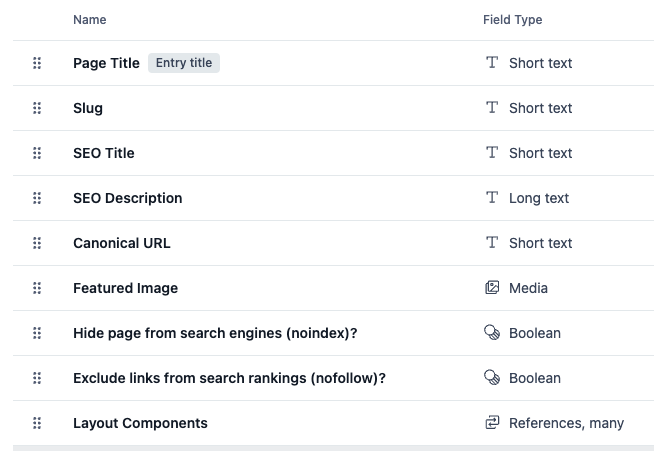Open the Page Title field
Viewport: 654px width, 451px height.
[x=106, y=63]
